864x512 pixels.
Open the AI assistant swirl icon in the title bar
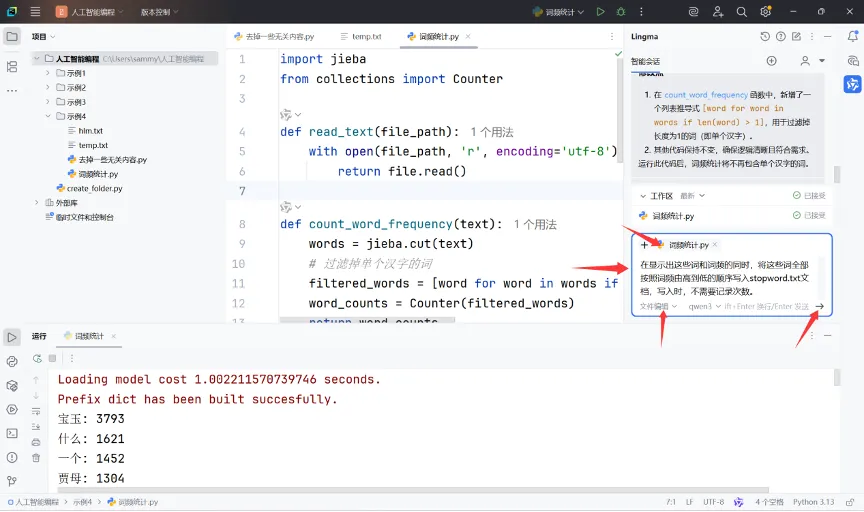pyautogui.click(x=694, y=12)
